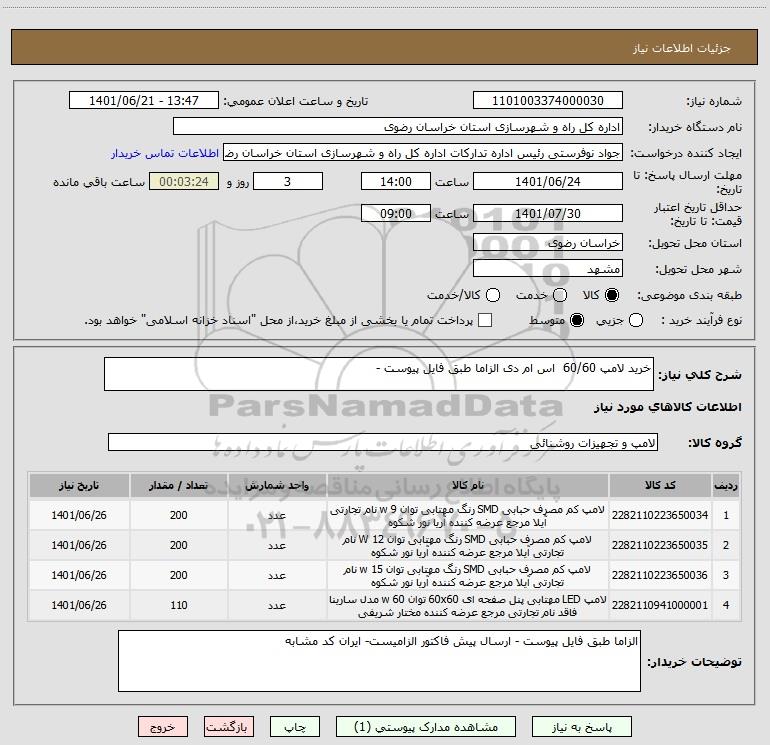Click the بازگشت back button
This screenshot has width=770, height=745.
point(229,727)
